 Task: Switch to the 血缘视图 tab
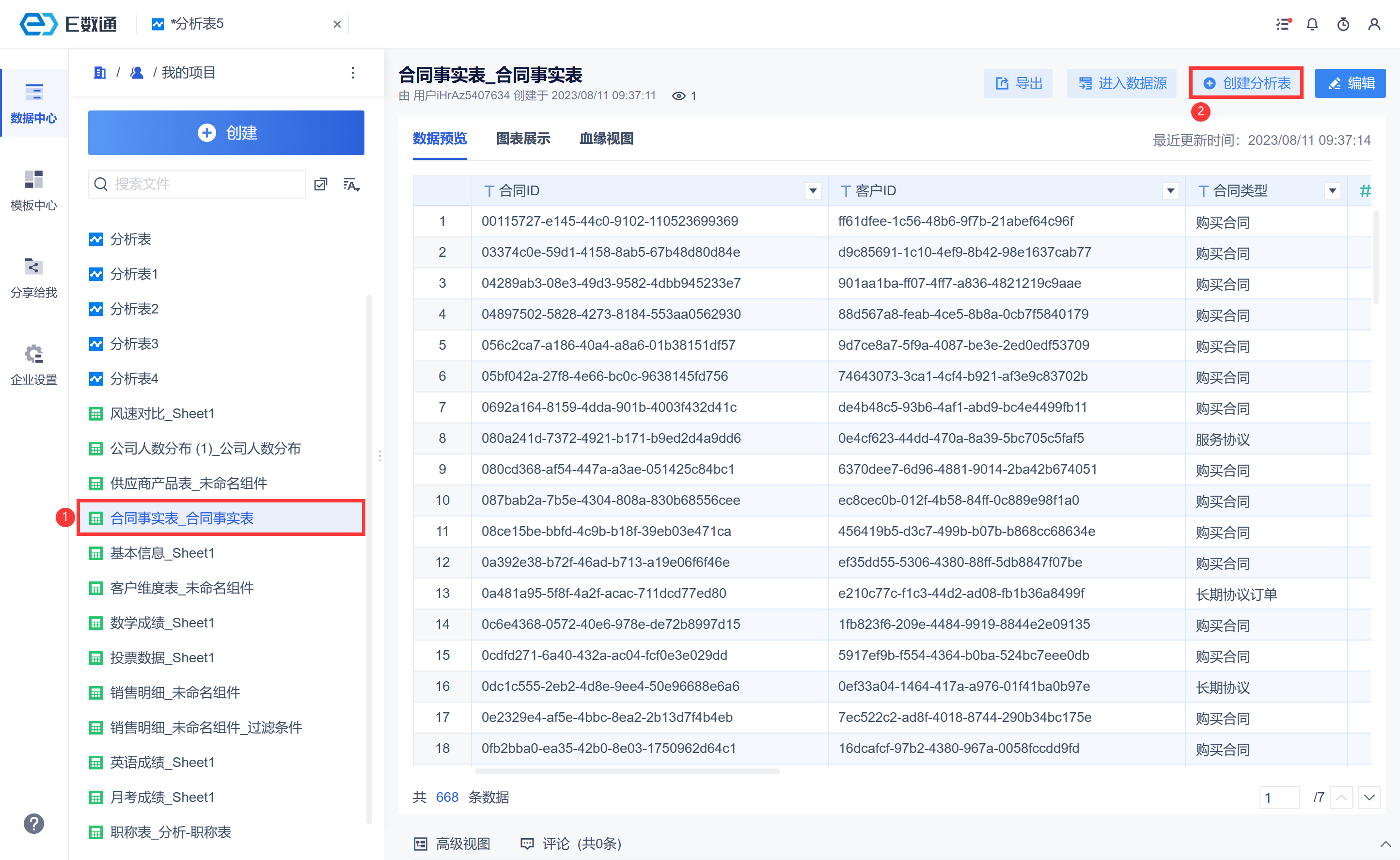(x=606, y=139)
